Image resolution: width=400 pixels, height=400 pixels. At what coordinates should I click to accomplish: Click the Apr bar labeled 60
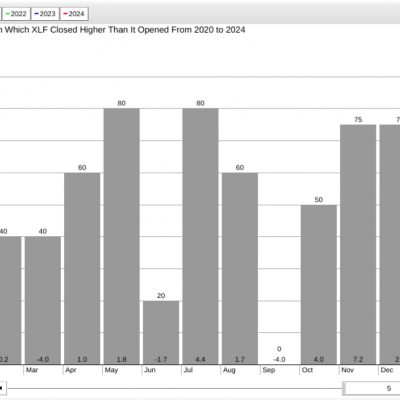coord(82,268)
